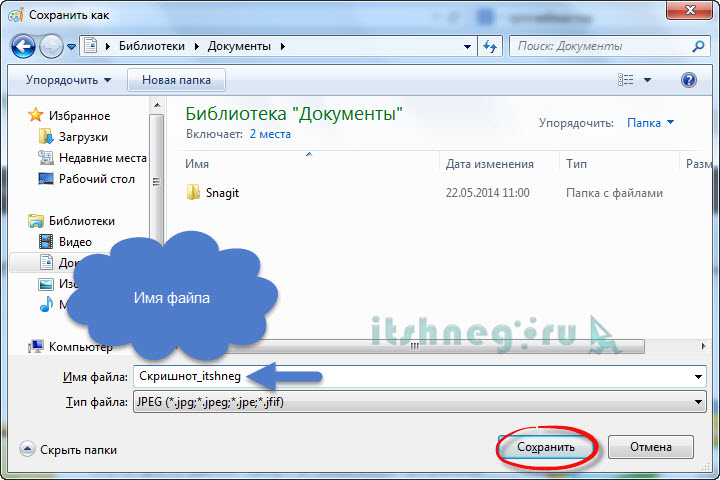Open the Упорядочить: Папка arrangement dropdown

coord(650,123)
